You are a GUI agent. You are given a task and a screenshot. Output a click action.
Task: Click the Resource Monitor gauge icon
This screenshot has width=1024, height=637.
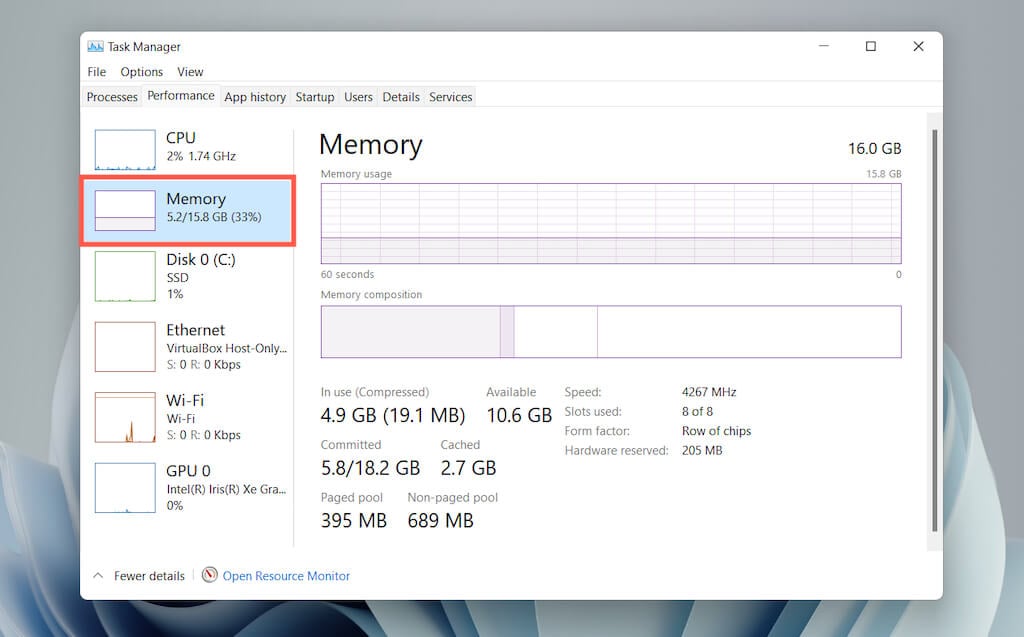click(209, 575)
